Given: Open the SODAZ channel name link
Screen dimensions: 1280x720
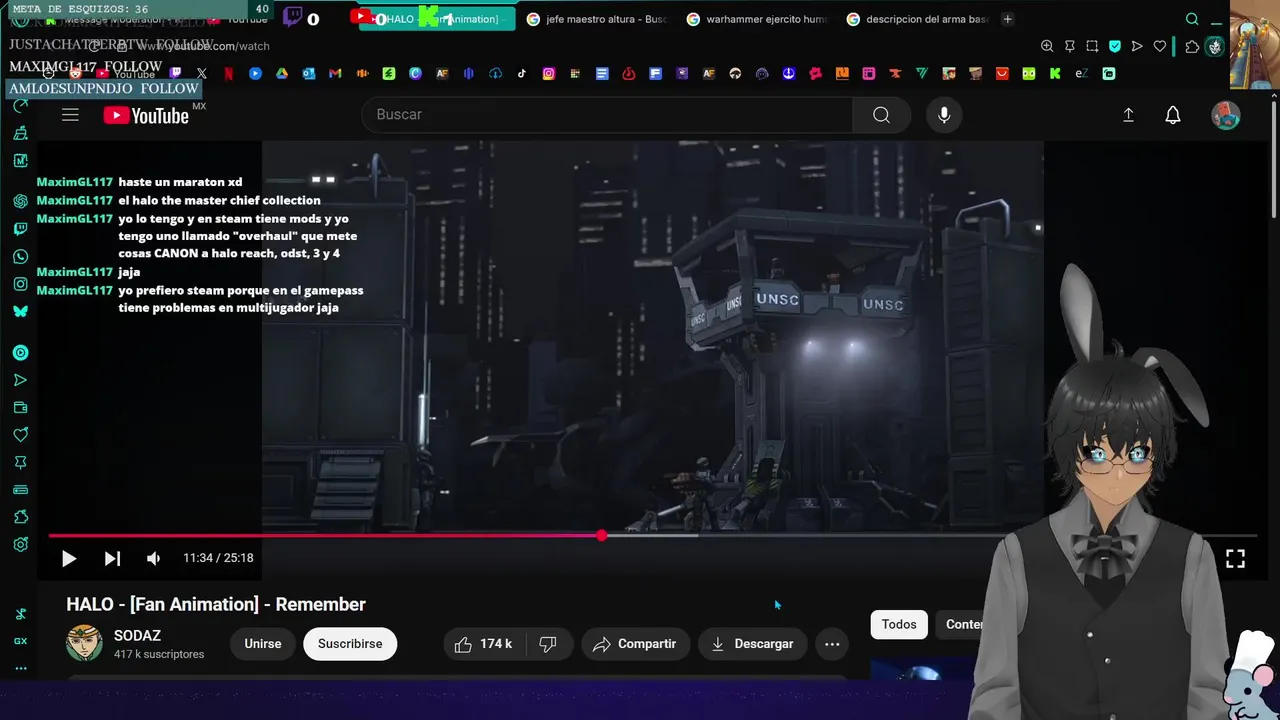Looking at the screenshot, I should click(137, 636).
